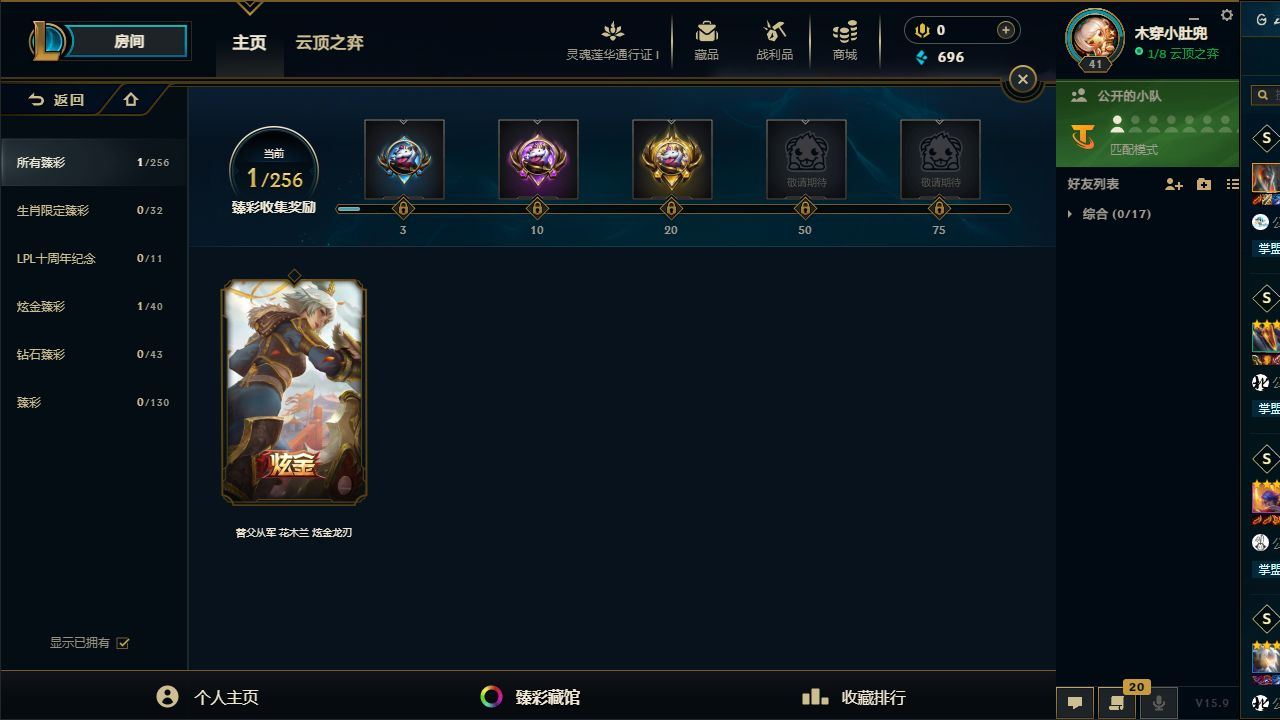Image resolution: width=1280 pixels, height=720 pixels.
Task: Click the add friend icon
Action: click(x=1174, y=184)
